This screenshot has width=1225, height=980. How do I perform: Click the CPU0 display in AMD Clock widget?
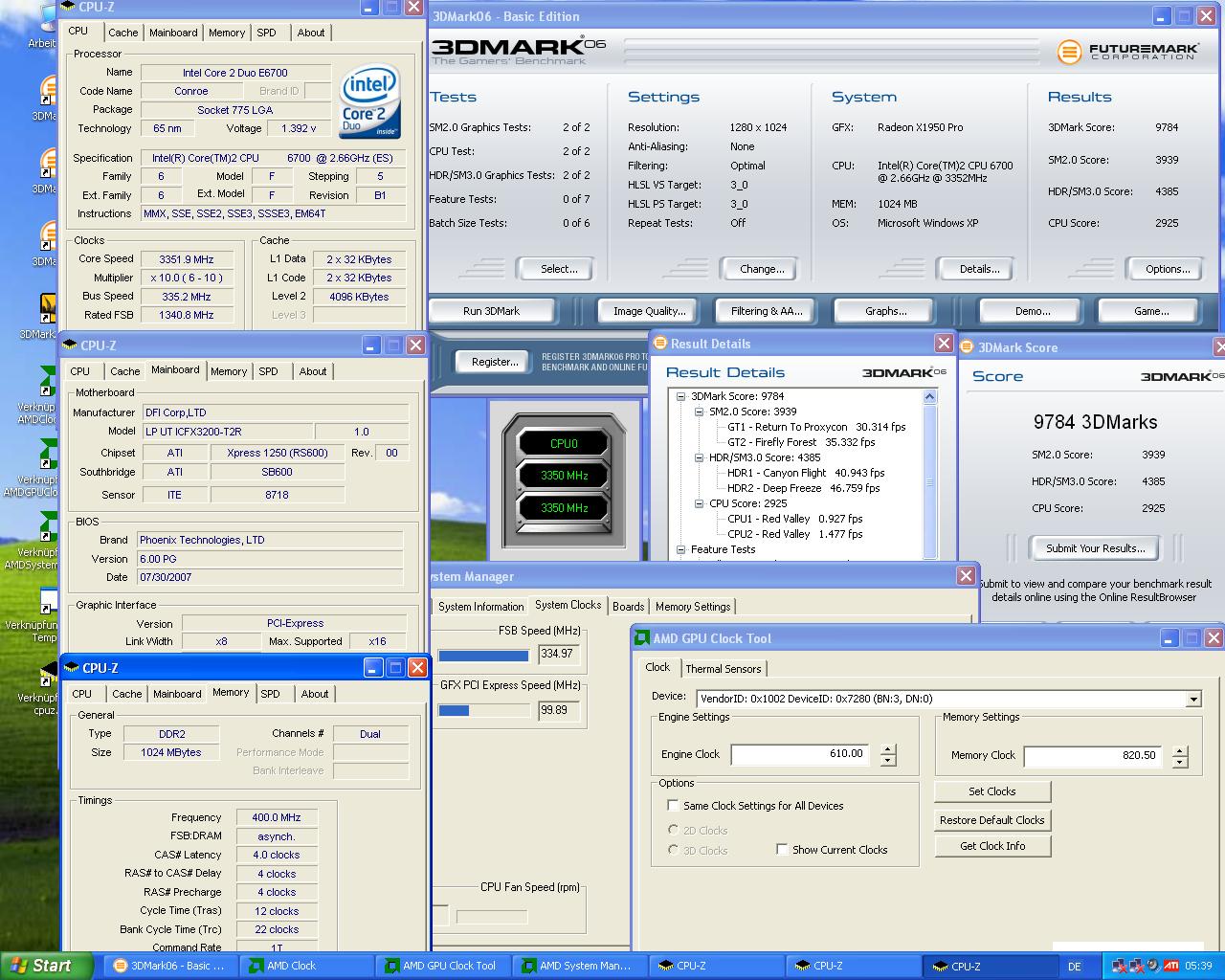click(564, 443)
